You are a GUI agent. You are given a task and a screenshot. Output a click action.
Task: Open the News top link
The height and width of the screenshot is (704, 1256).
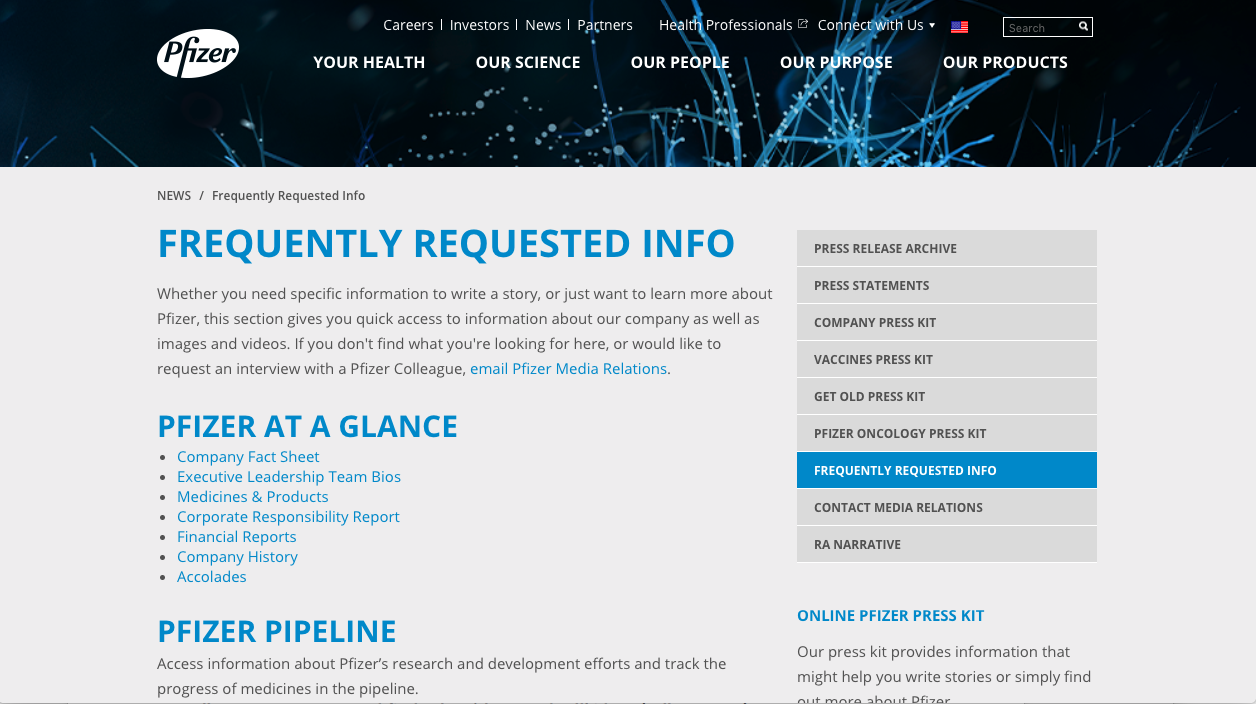point(543,25)
